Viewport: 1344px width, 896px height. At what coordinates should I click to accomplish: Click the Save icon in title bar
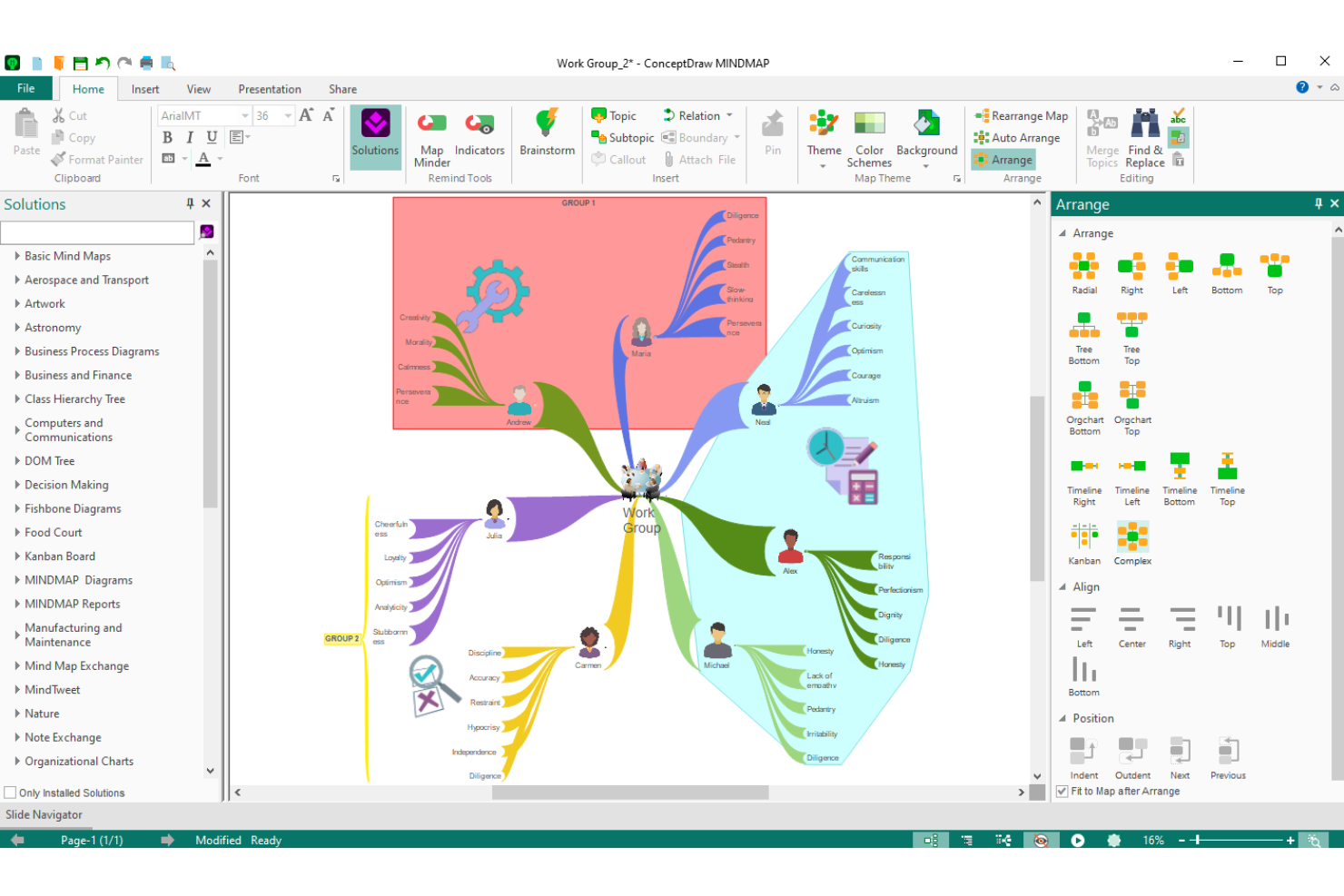80,63
